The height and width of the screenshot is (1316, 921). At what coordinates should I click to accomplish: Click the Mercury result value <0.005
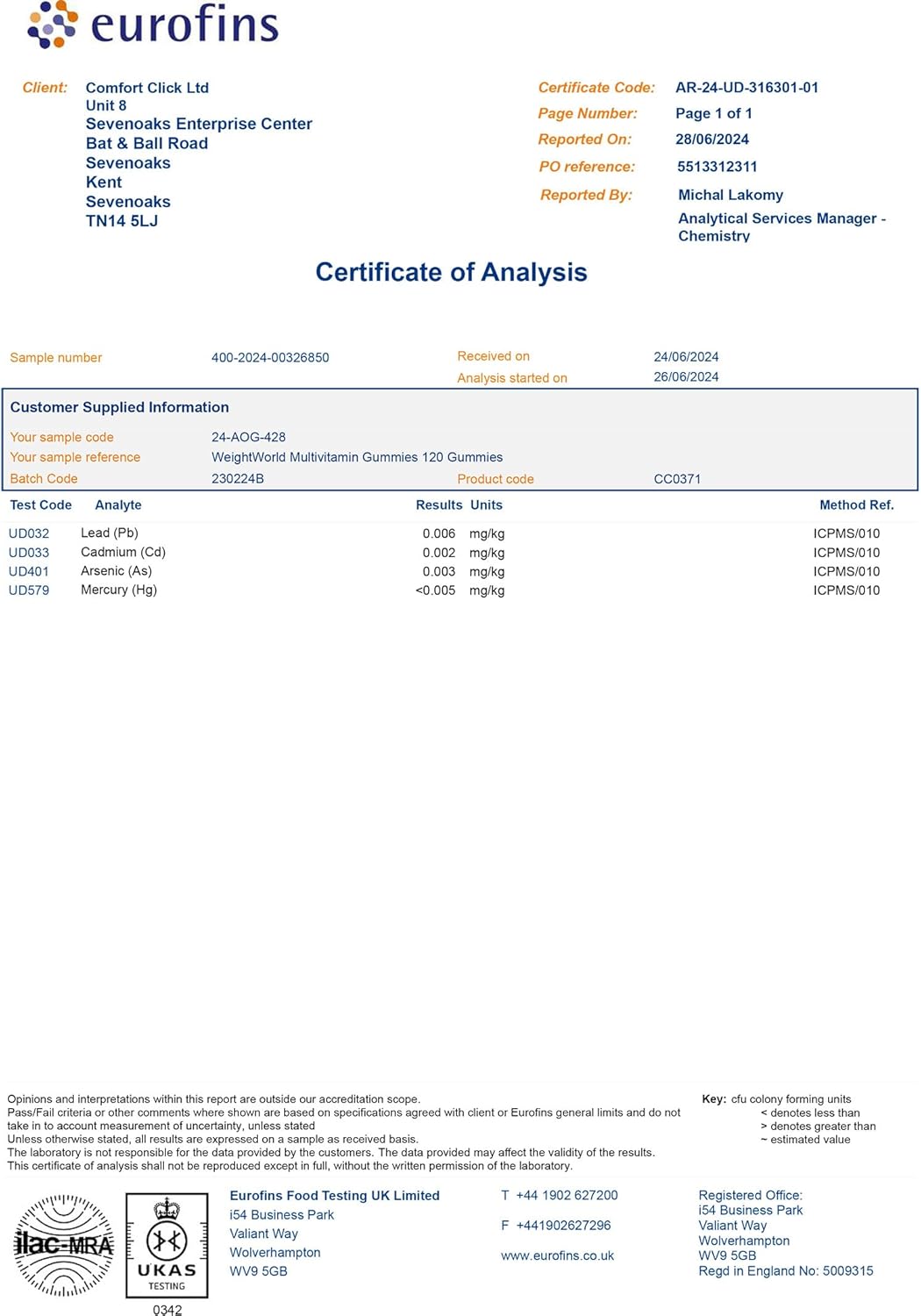[435, 590]
